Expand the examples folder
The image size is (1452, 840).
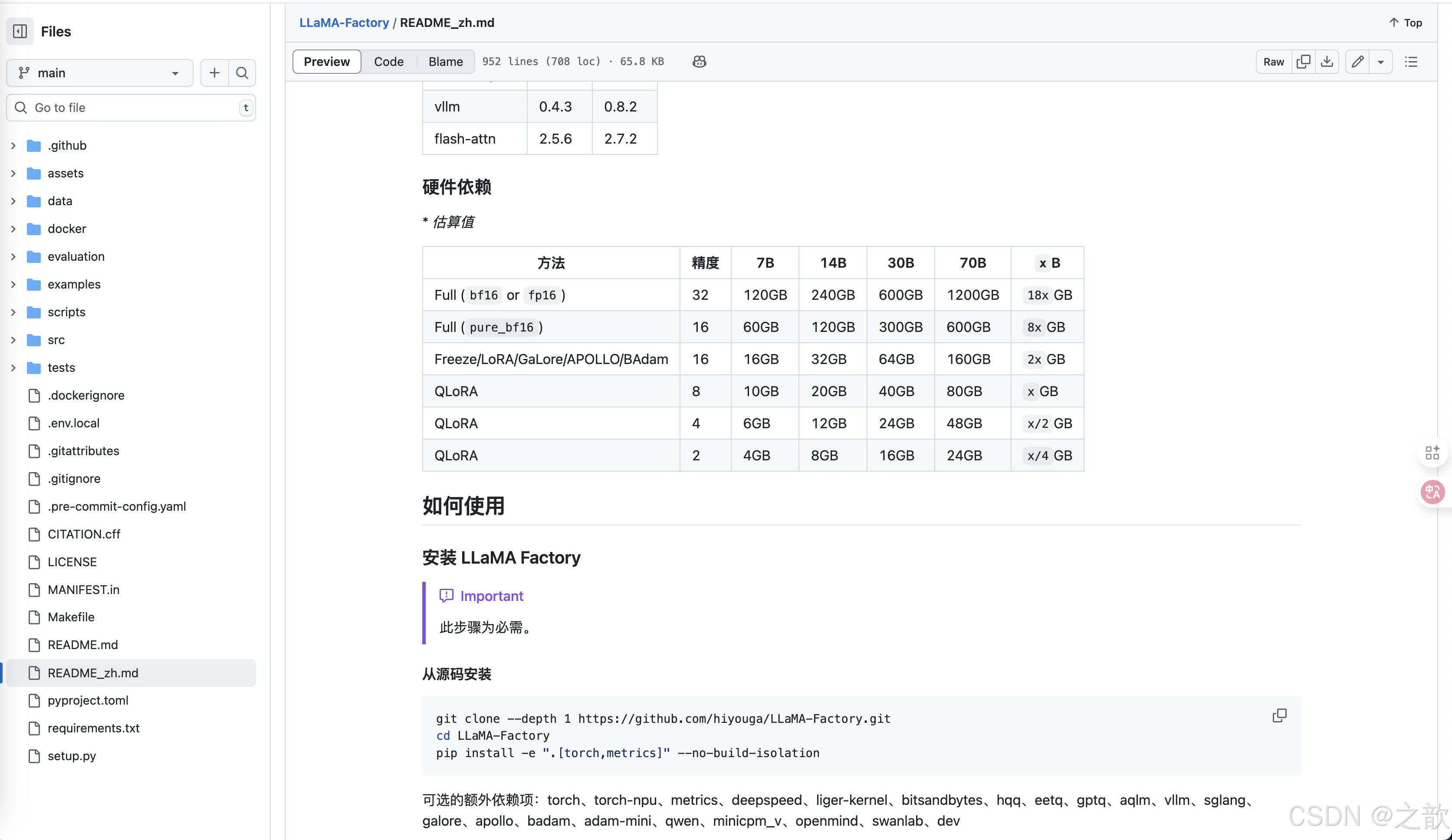click(x=14, y=285)
